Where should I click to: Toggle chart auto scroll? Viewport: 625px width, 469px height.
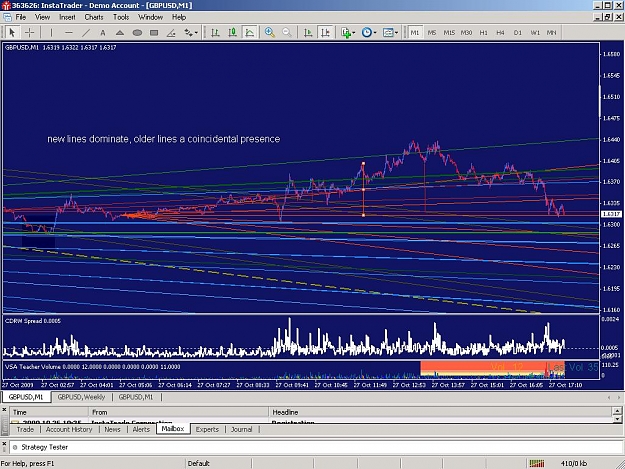coord(308,33)
